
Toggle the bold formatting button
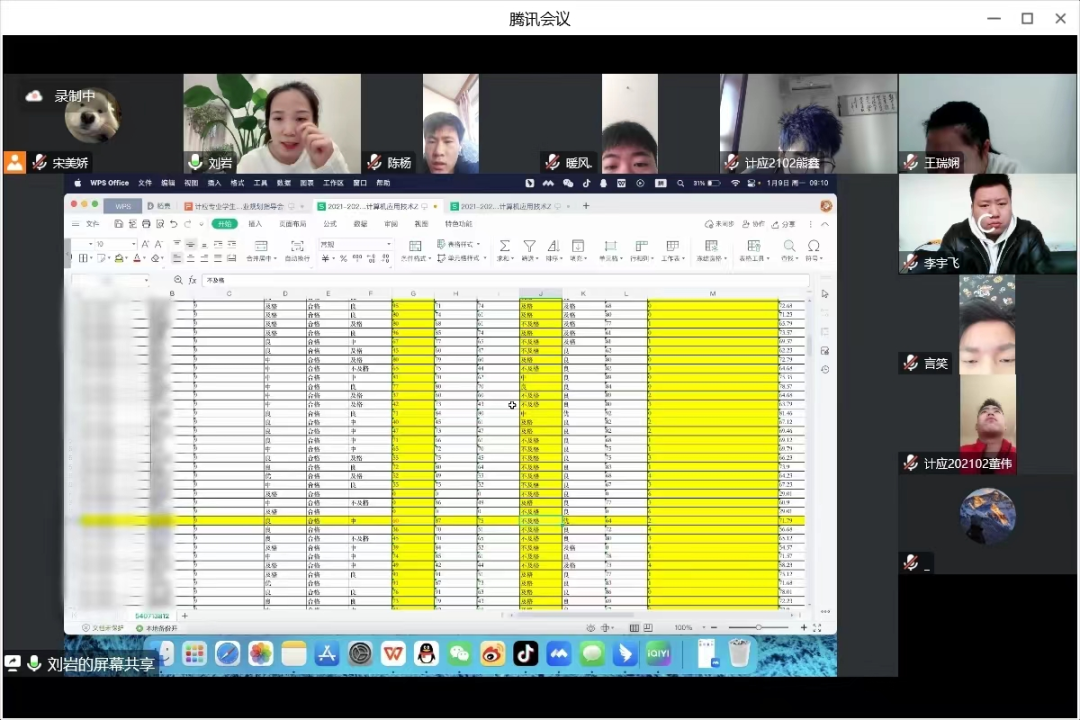point(72,258)
